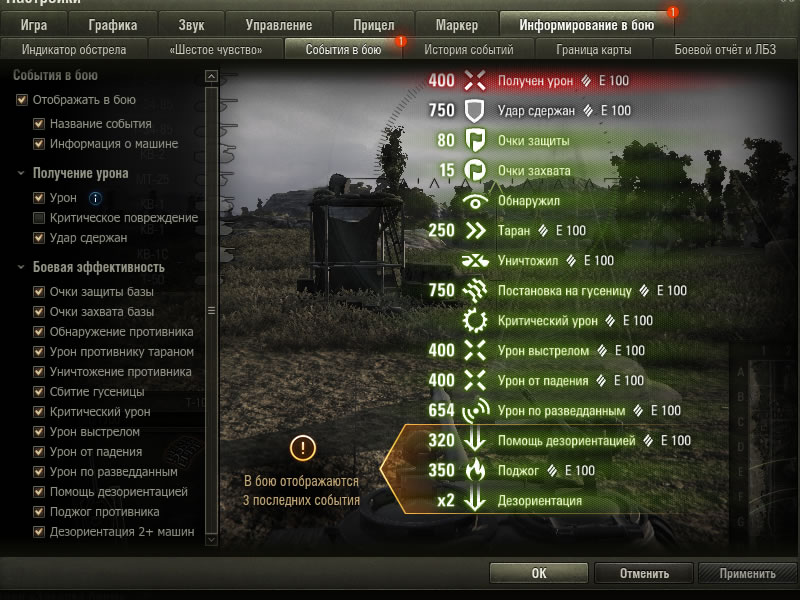800x600 pixels.
Task: Collapse the Боевая эффективность section
Action: 21,267
